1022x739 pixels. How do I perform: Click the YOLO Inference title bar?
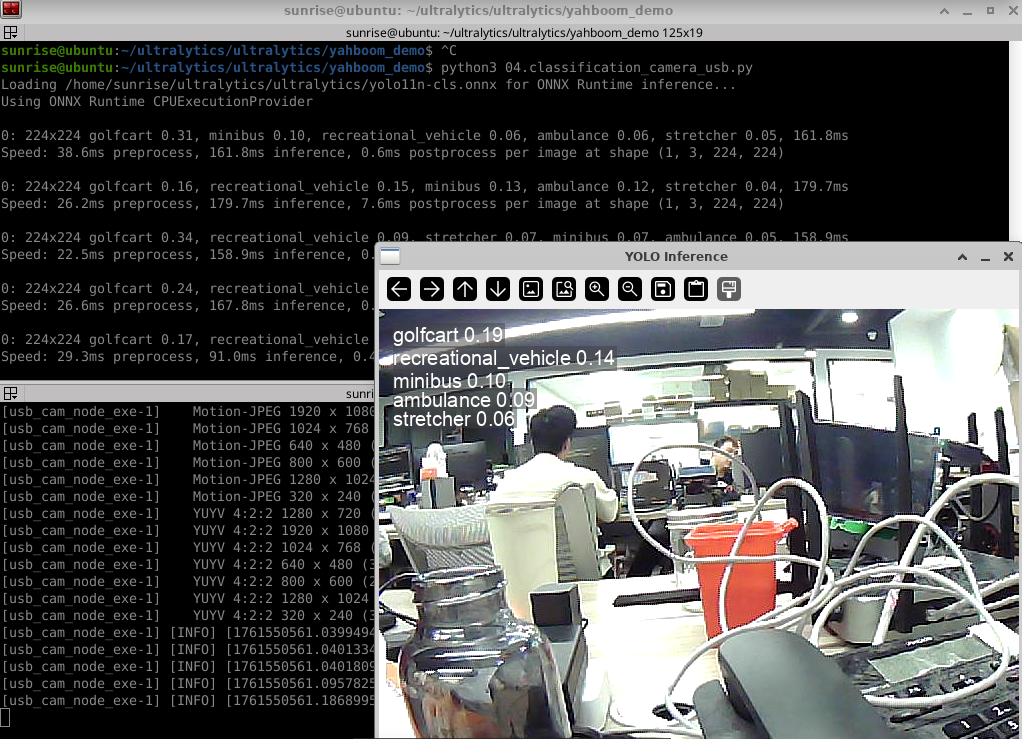676,256
